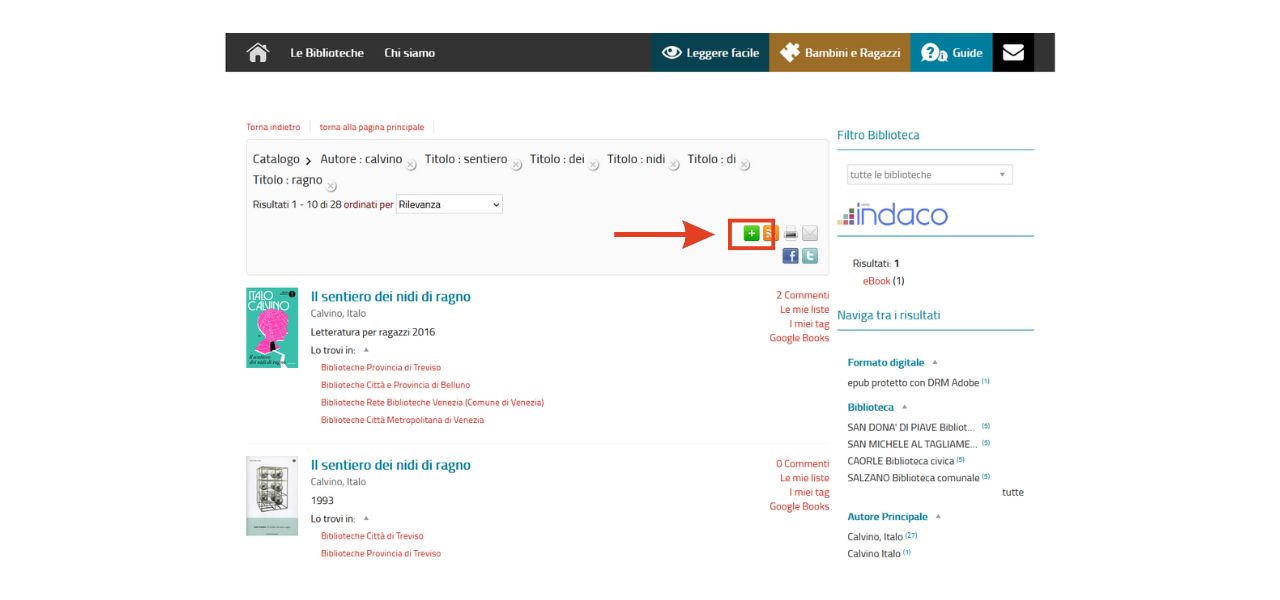
Task: Open the black envelope contact icon
Action: pyautogui.click(x=1013, y=53)
